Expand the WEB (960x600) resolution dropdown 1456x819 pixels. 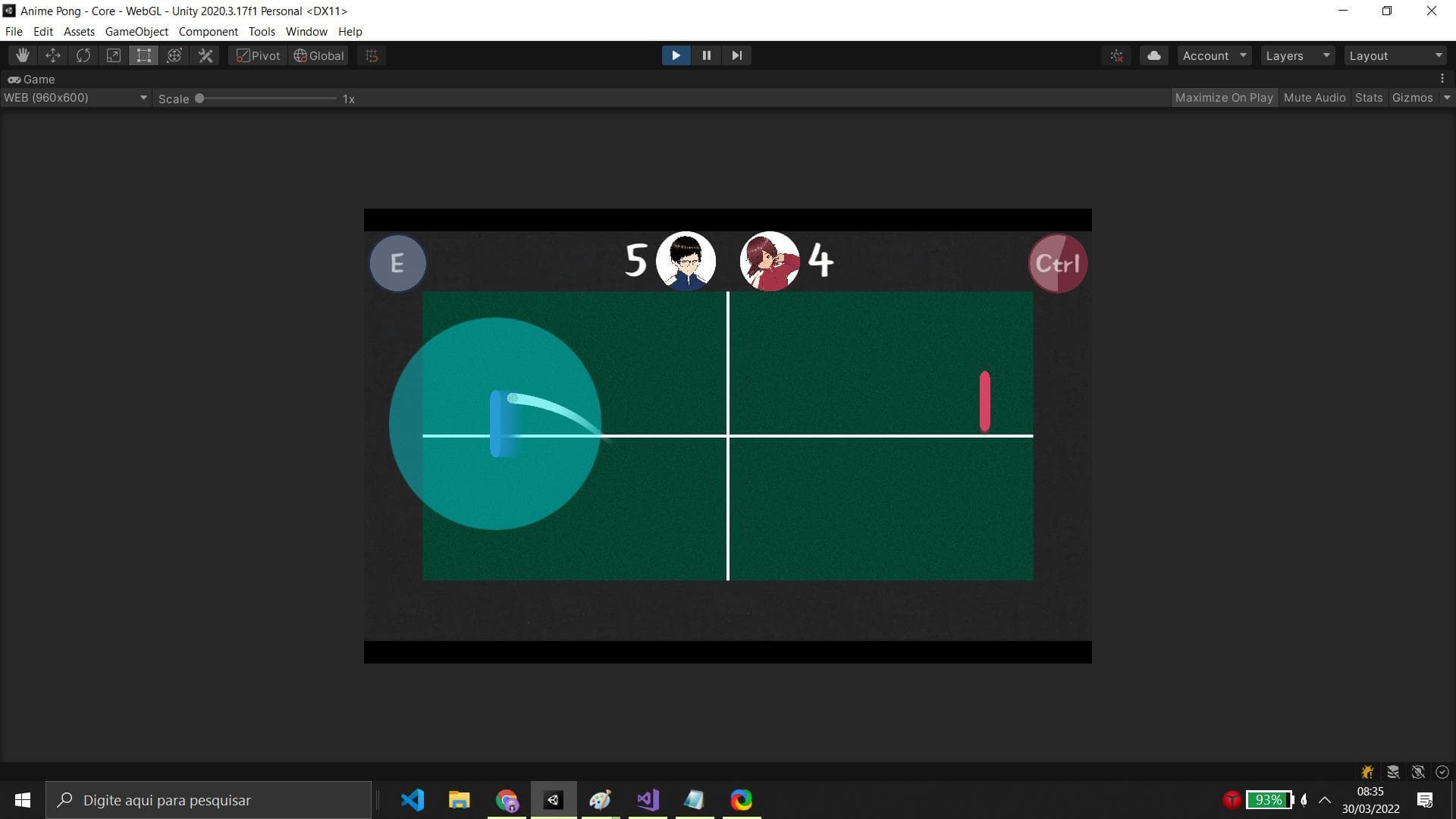coord(74,98)
